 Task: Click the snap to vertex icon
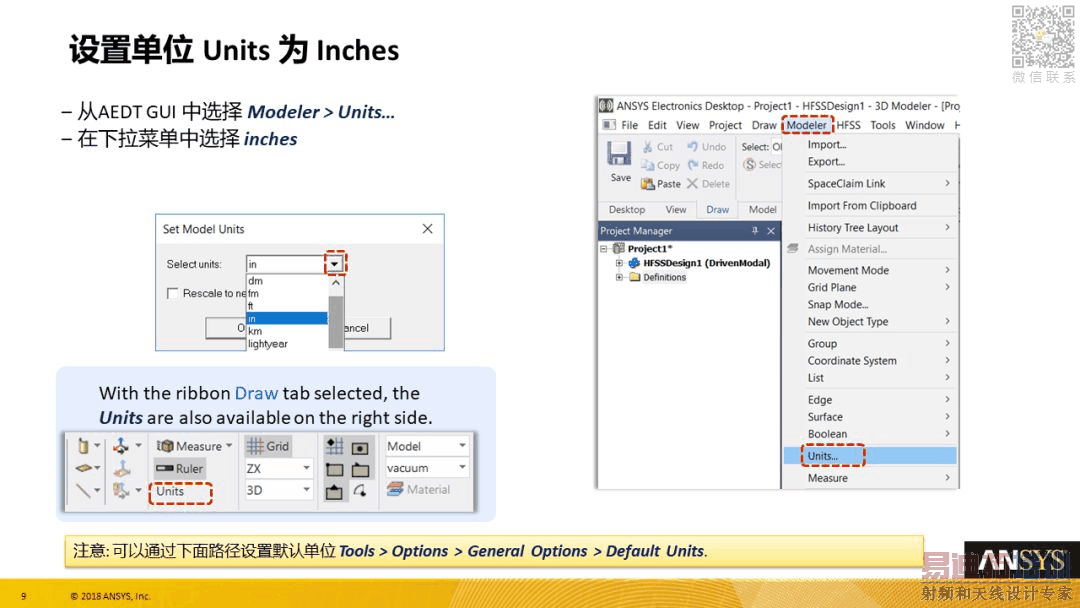334,470
